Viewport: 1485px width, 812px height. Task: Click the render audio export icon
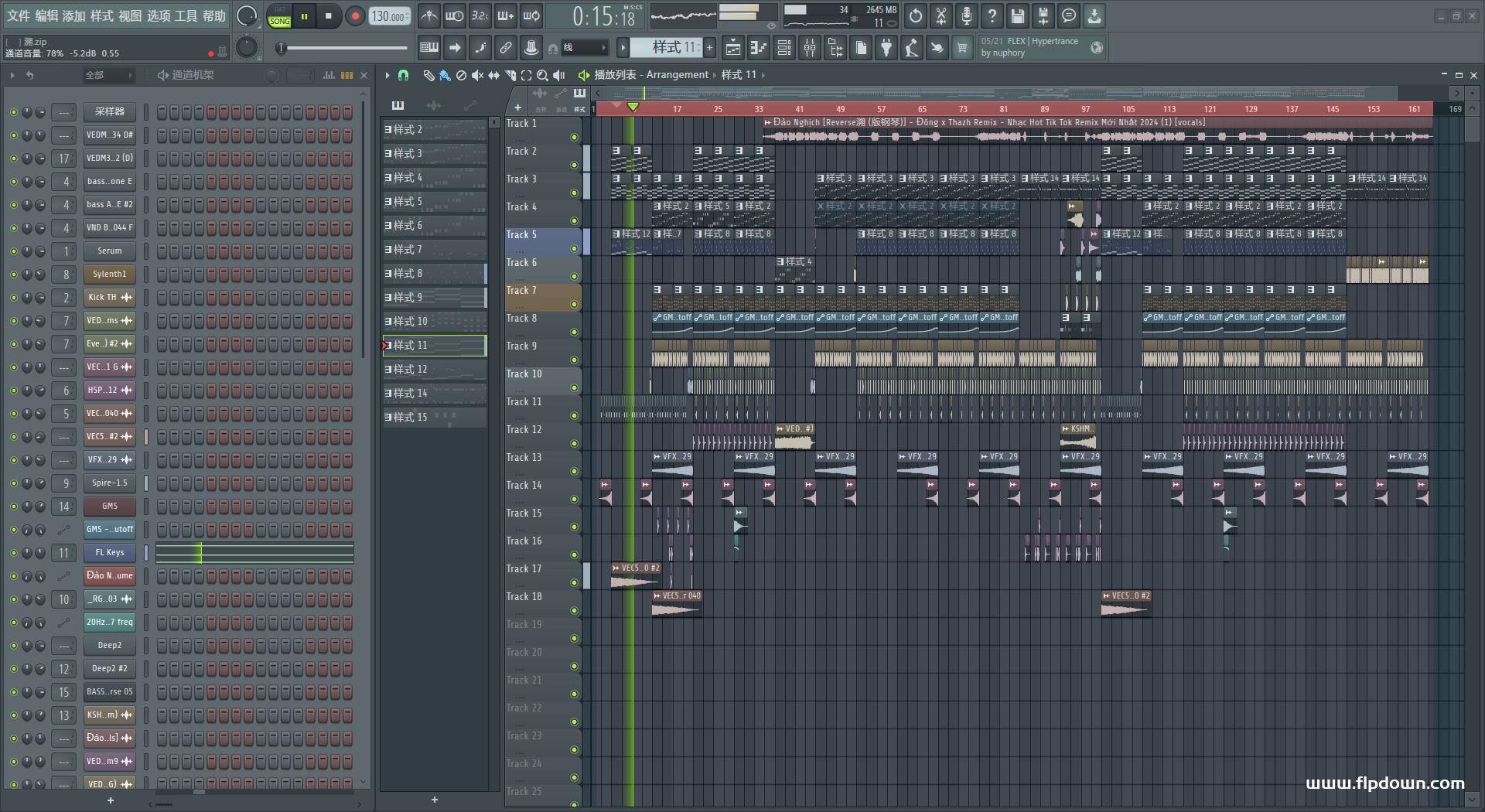click(x=1043, y=15)
